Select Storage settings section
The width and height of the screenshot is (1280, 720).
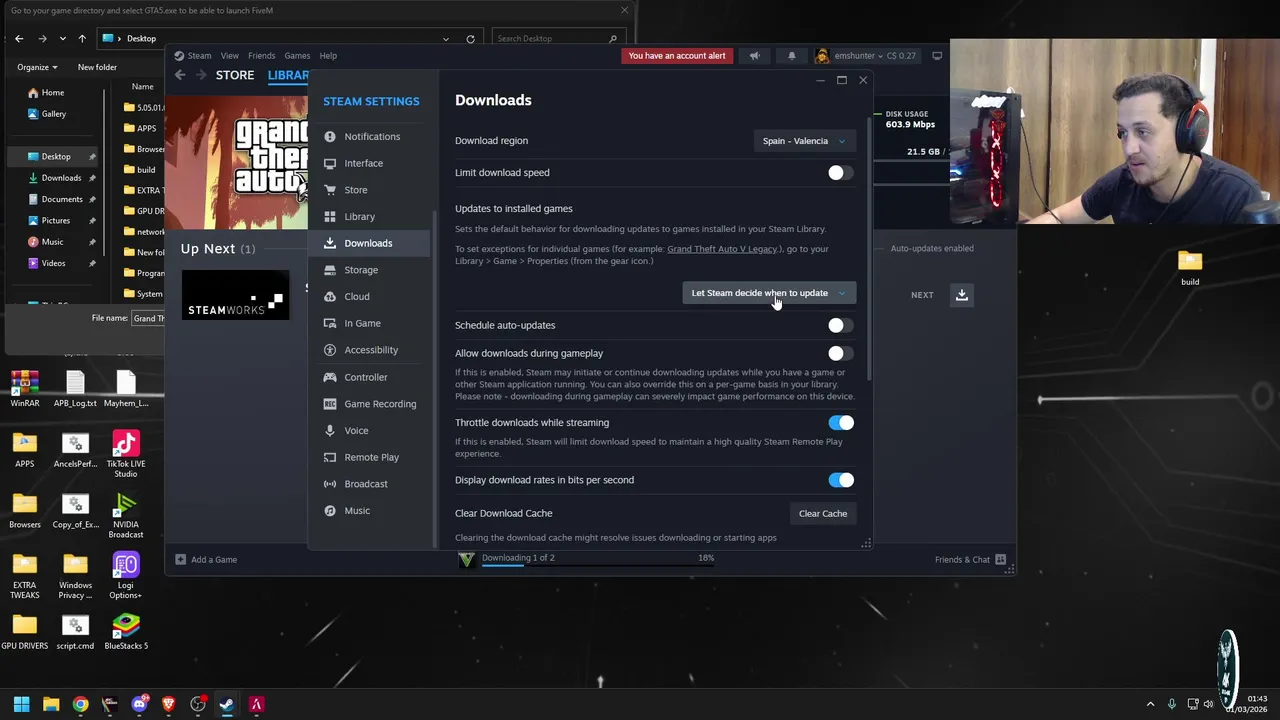(x=361, y=270)
